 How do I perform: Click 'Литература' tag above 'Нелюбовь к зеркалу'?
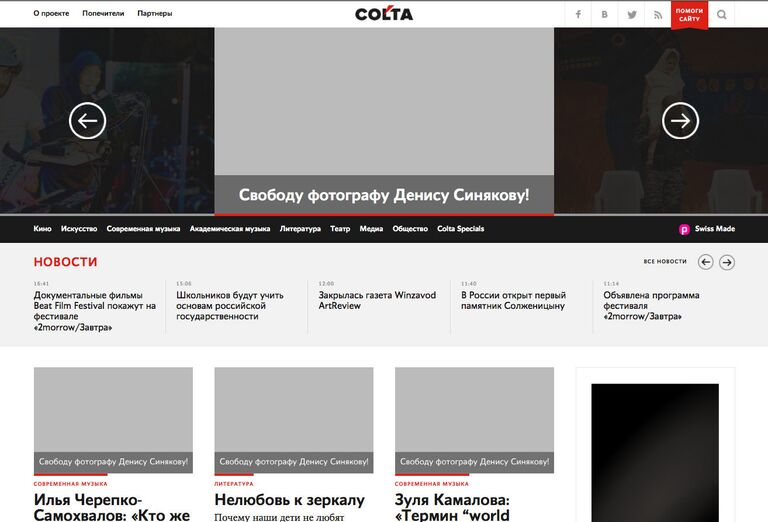[234, 483]
